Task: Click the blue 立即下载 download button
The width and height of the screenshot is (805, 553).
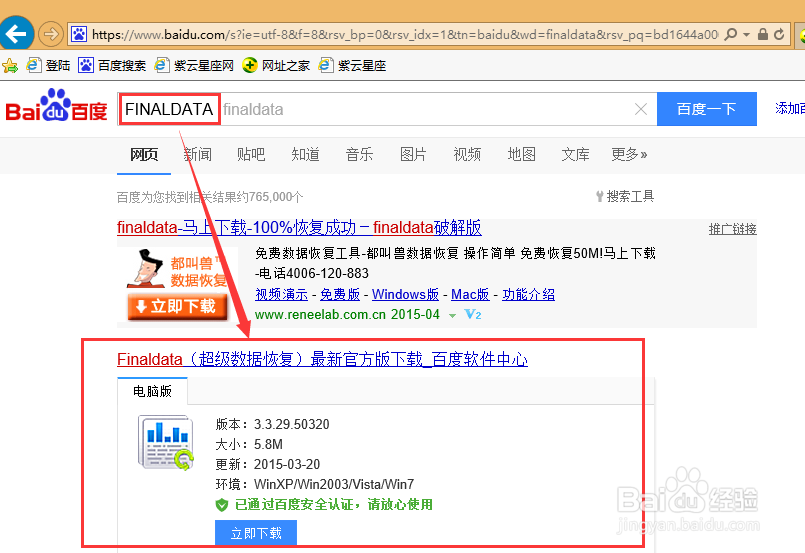Action: tap(256, 533)
